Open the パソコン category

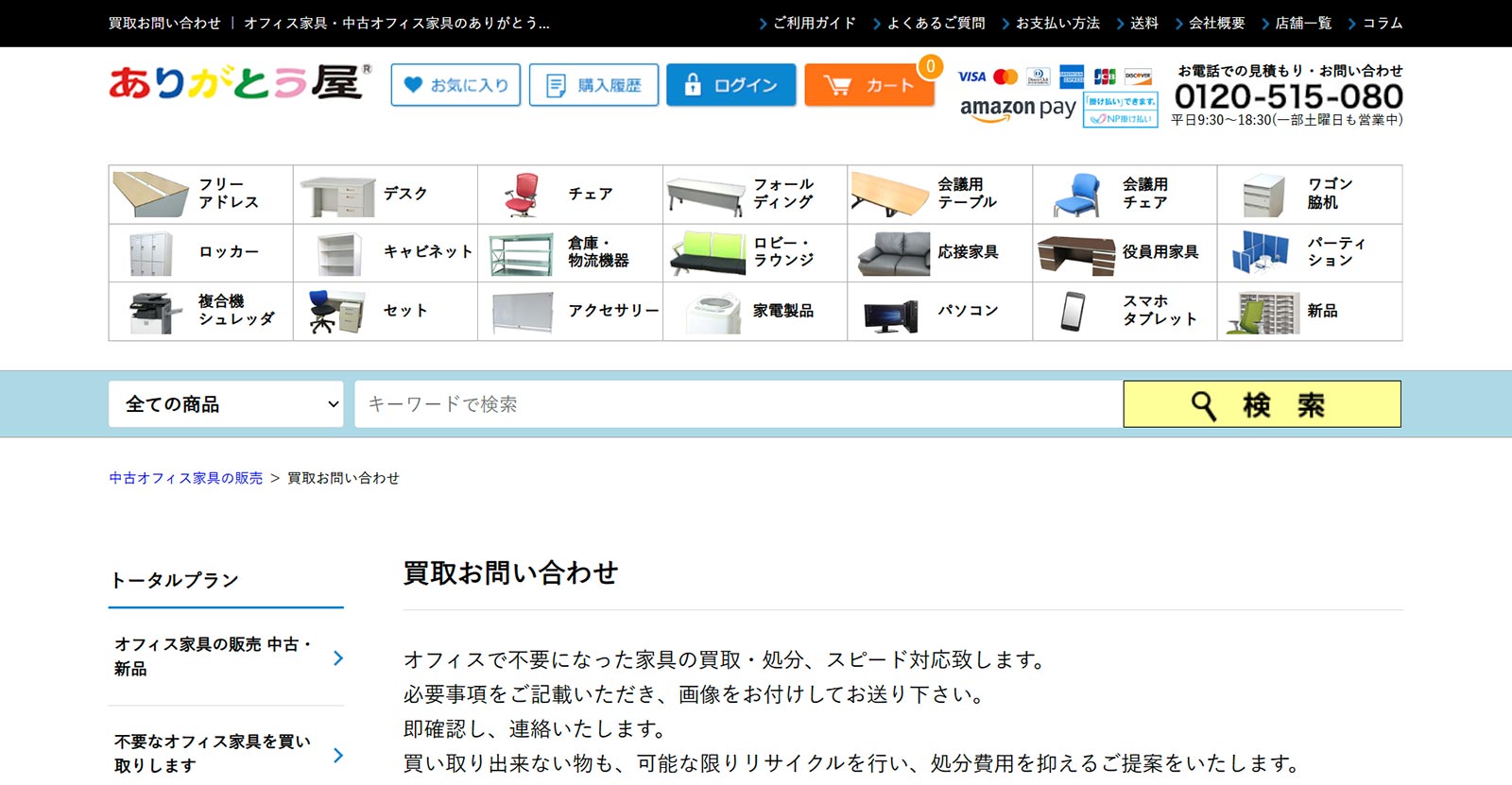coord(940,311)
